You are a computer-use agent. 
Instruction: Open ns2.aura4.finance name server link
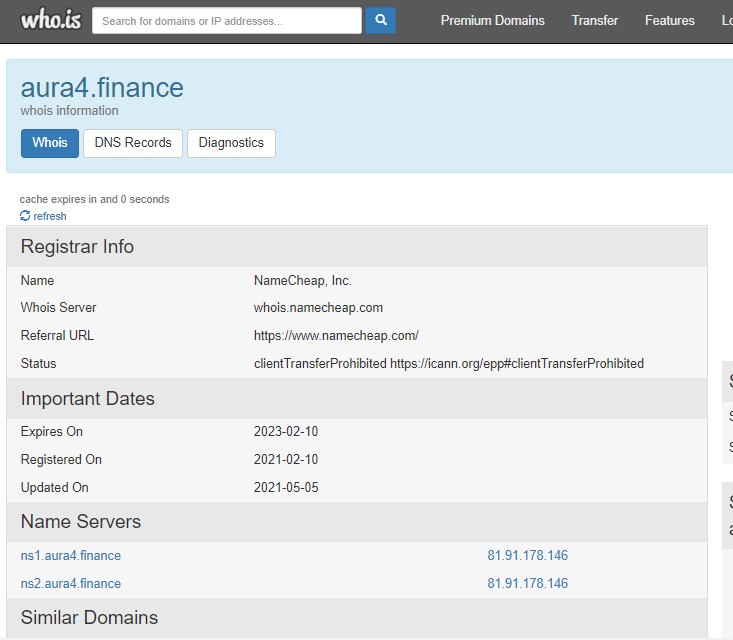click(71, 583)
